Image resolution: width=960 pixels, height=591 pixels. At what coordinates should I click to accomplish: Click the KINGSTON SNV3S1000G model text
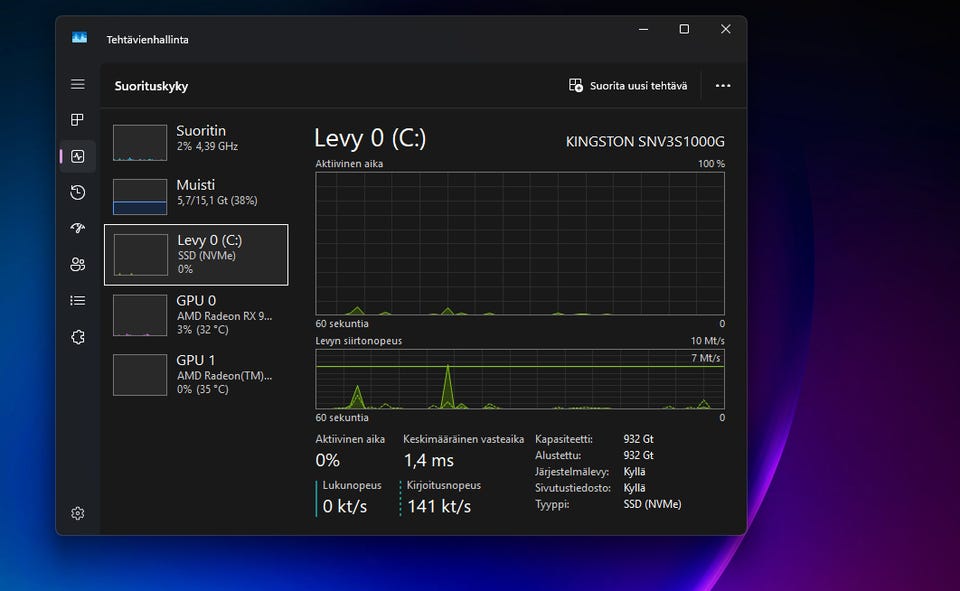tap(645, 141)
